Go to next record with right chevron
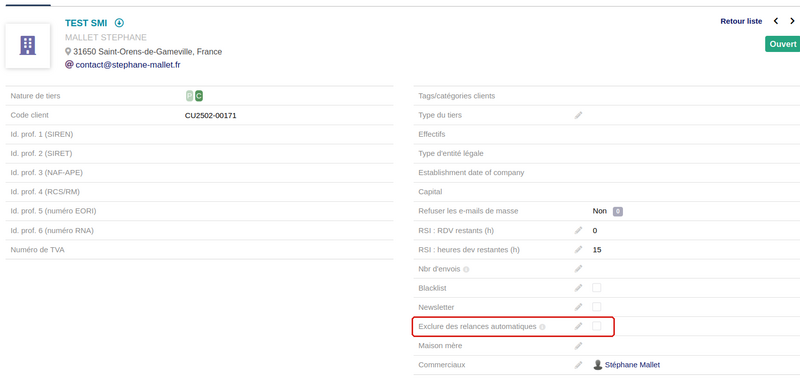The image size is (800, 388). (792, 21)
